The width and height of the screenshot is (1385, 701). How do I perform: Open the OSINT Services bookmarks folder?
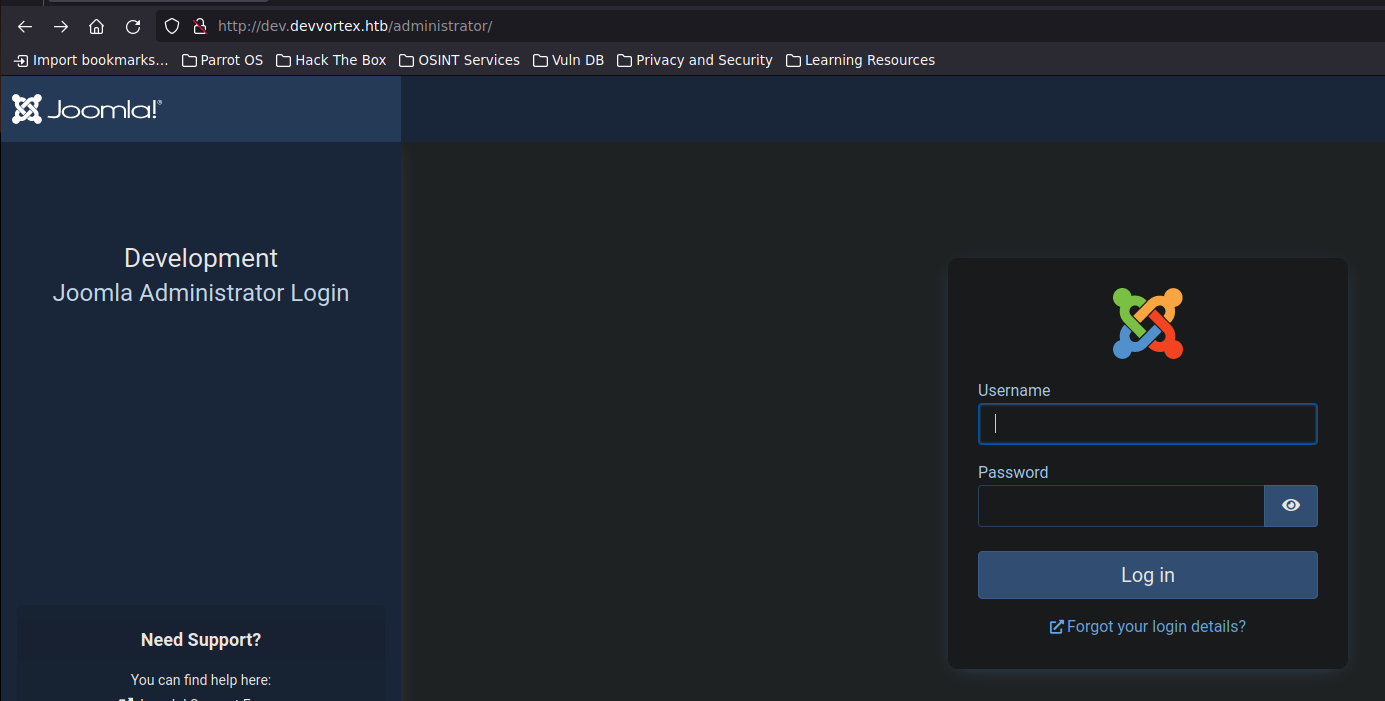coord(459,60)
